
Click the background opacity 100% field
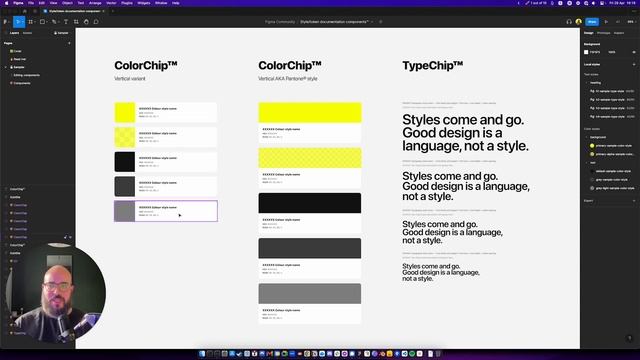click(x=612, y=52)
